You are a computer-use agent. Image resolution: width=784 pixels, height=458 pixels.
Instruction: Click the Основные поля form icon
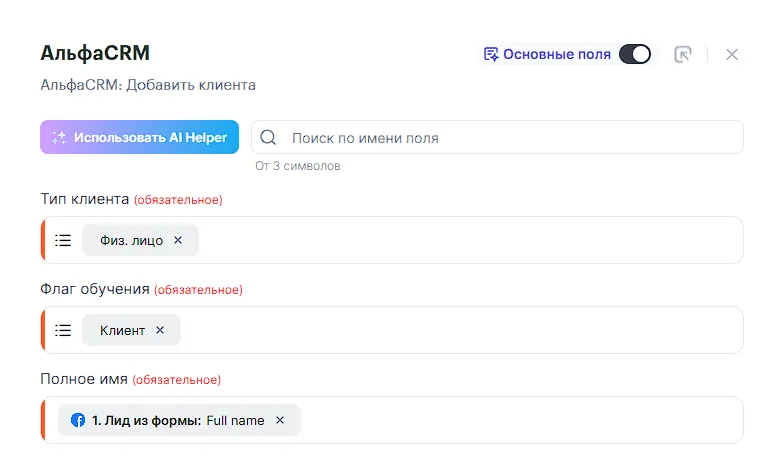click(490, 54)
